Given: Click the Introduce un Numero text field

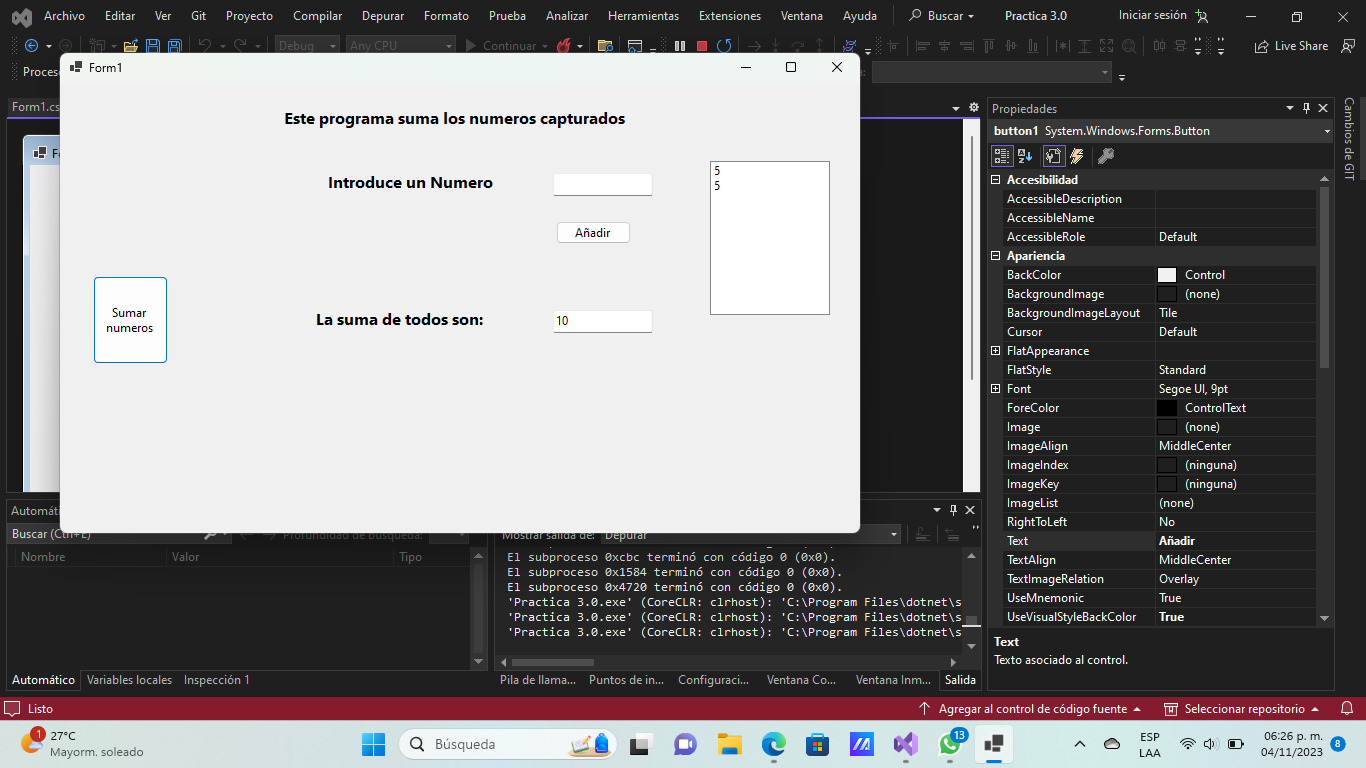Looking at the screenshot, I should coord(602,184).
